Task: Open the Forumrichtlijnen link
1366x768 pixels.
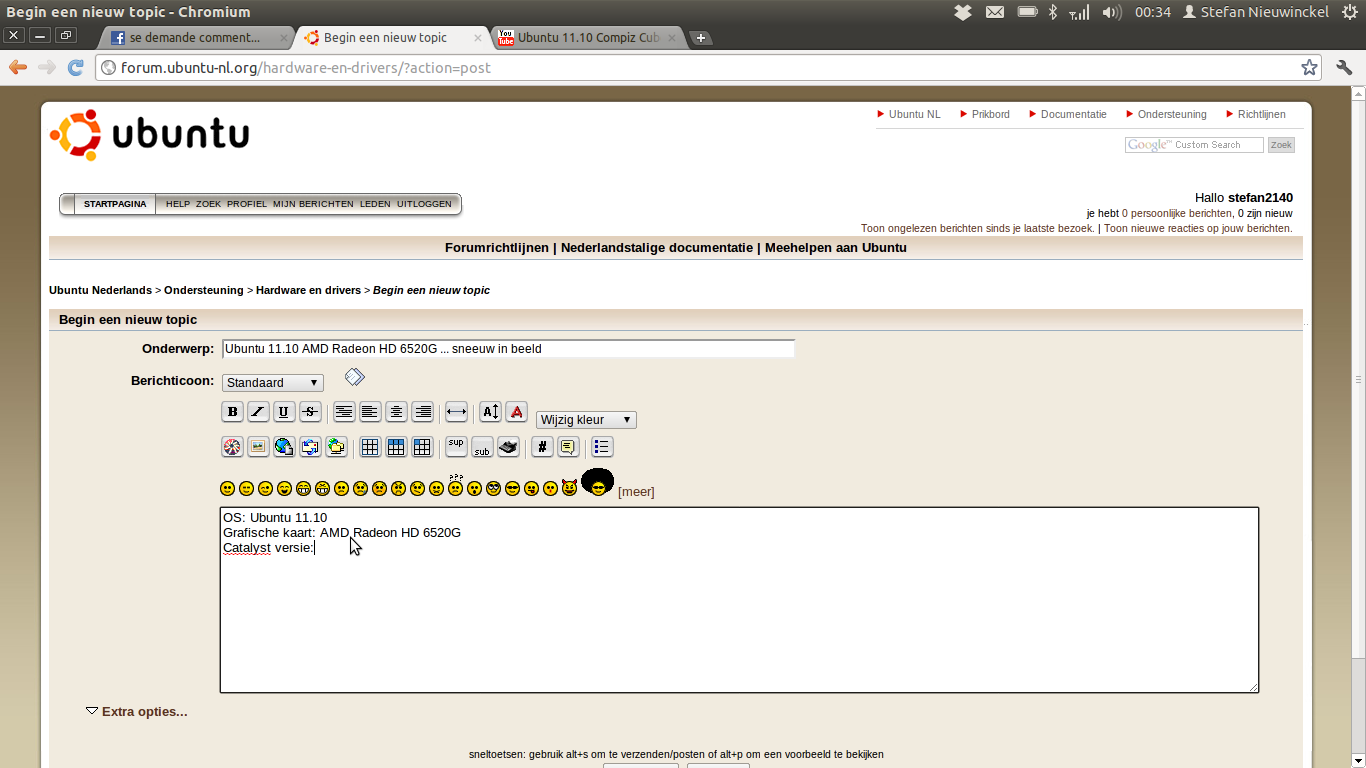Action: click(497, 248)
